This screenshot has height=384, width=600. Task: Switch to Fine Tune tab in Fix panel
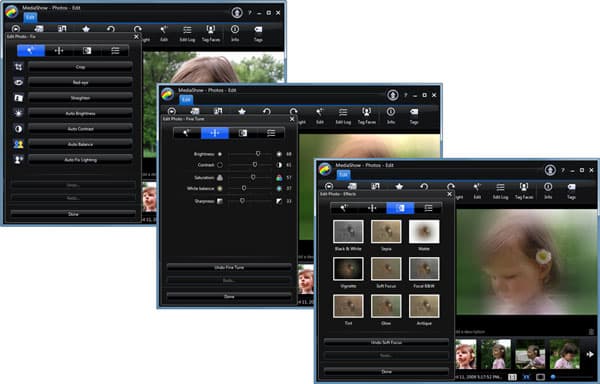tap(59, 50)
